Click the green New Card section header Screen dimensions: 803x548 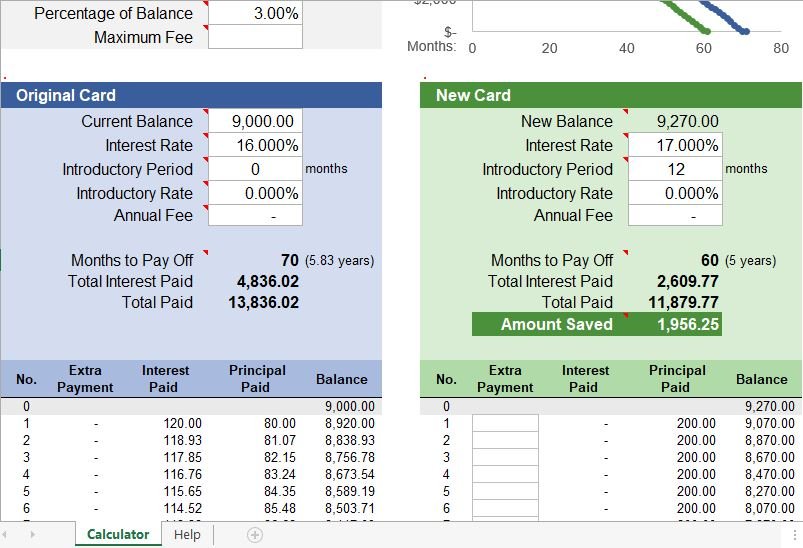pos(611,95)
